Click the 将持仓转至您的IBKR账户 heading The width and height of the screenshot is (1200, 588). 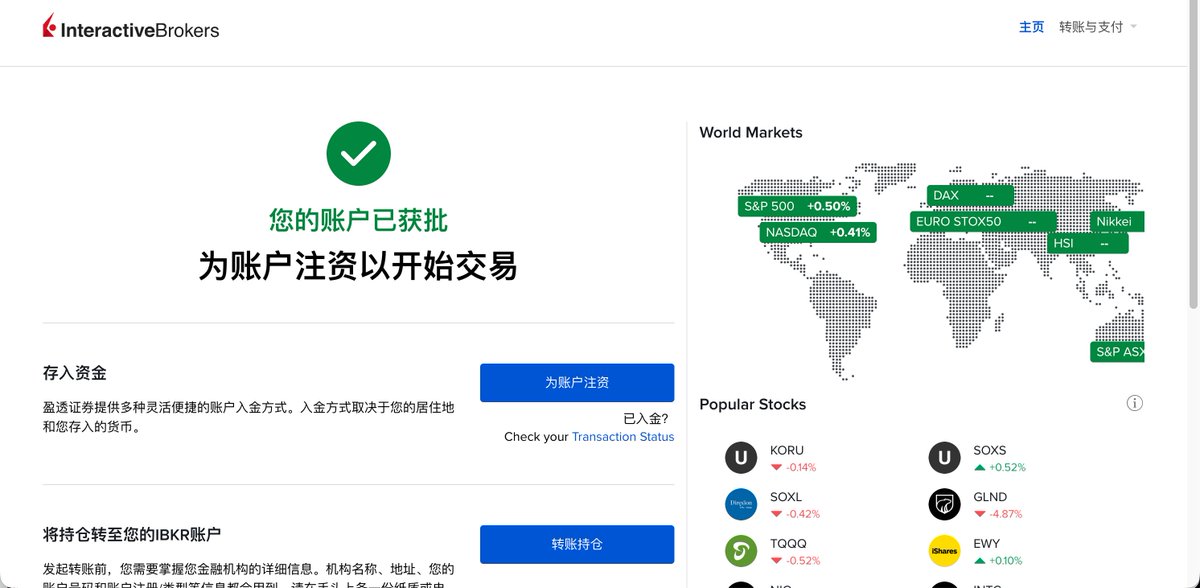click(132, 534)
